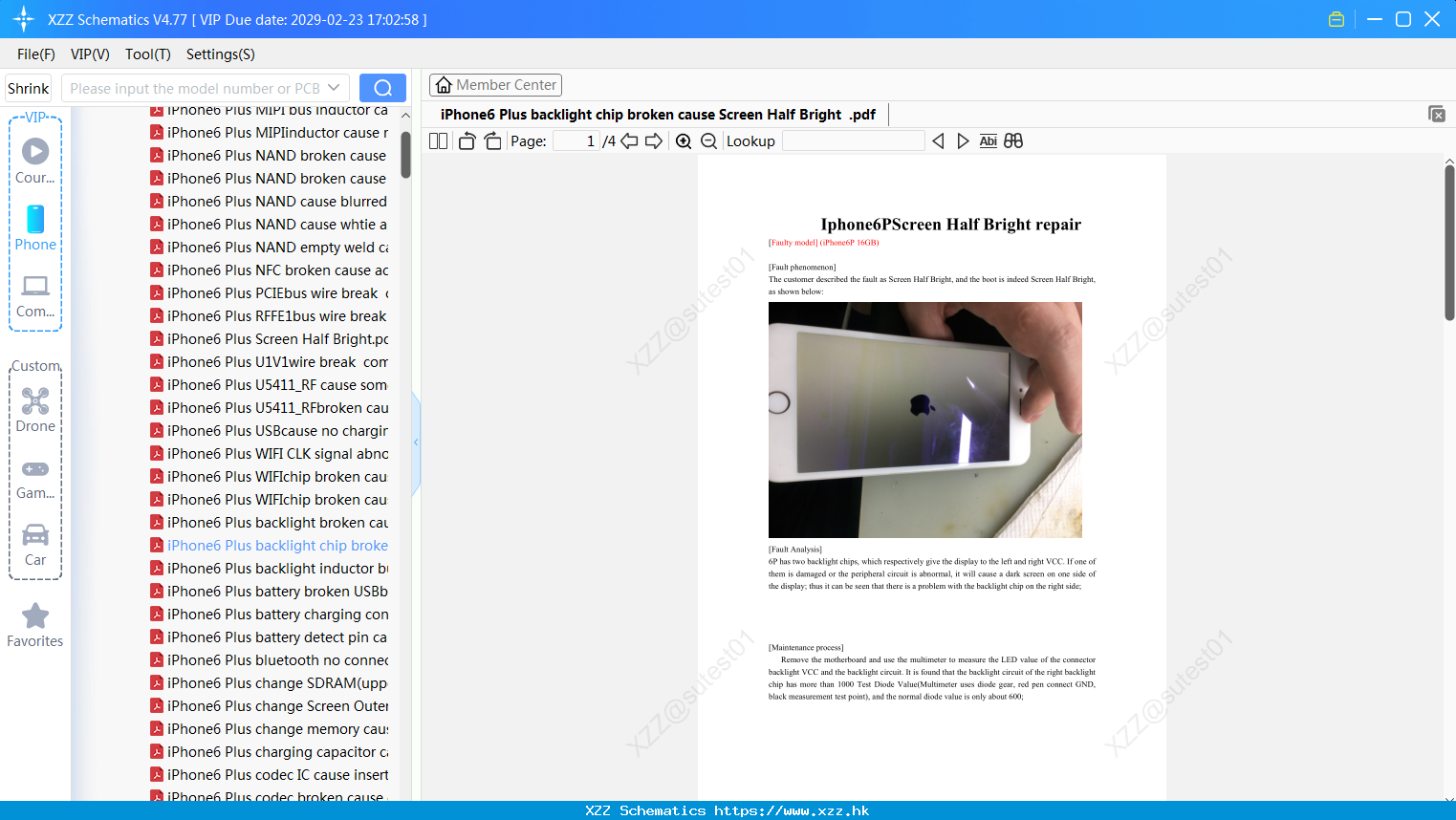Viewport: 1456px width, 820px height.
Task: Toggle the Abi match option
Action: point(989,141)
